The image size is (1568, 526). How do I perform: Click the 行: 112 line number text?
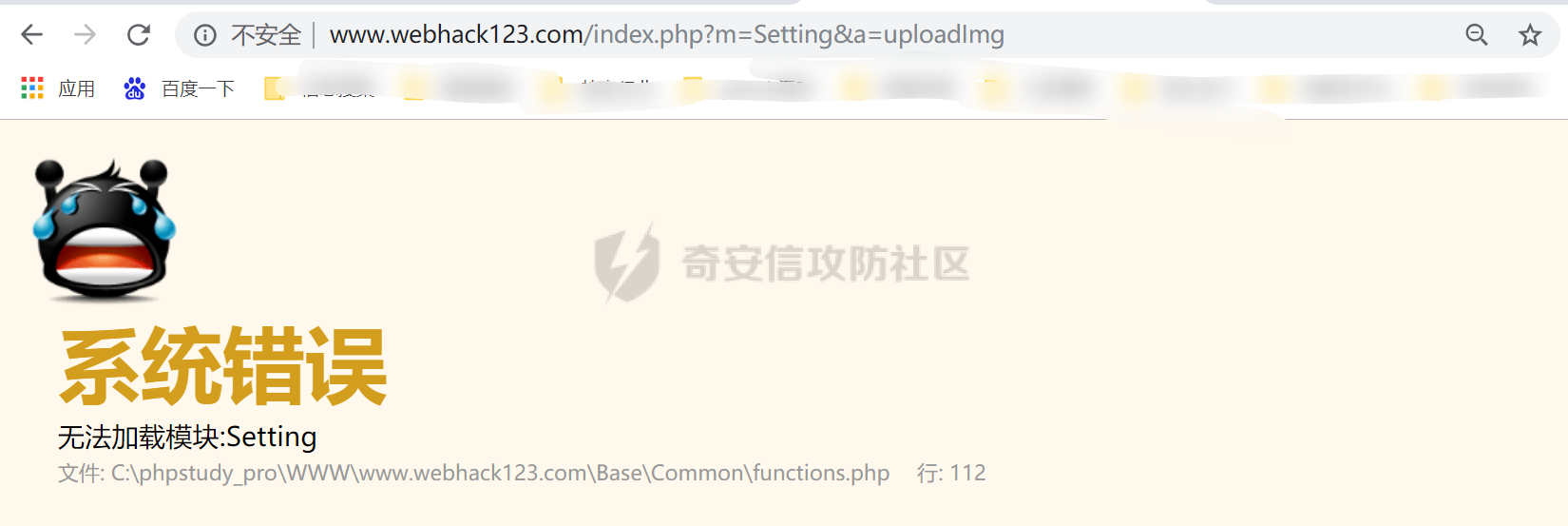tap(951, 473)
